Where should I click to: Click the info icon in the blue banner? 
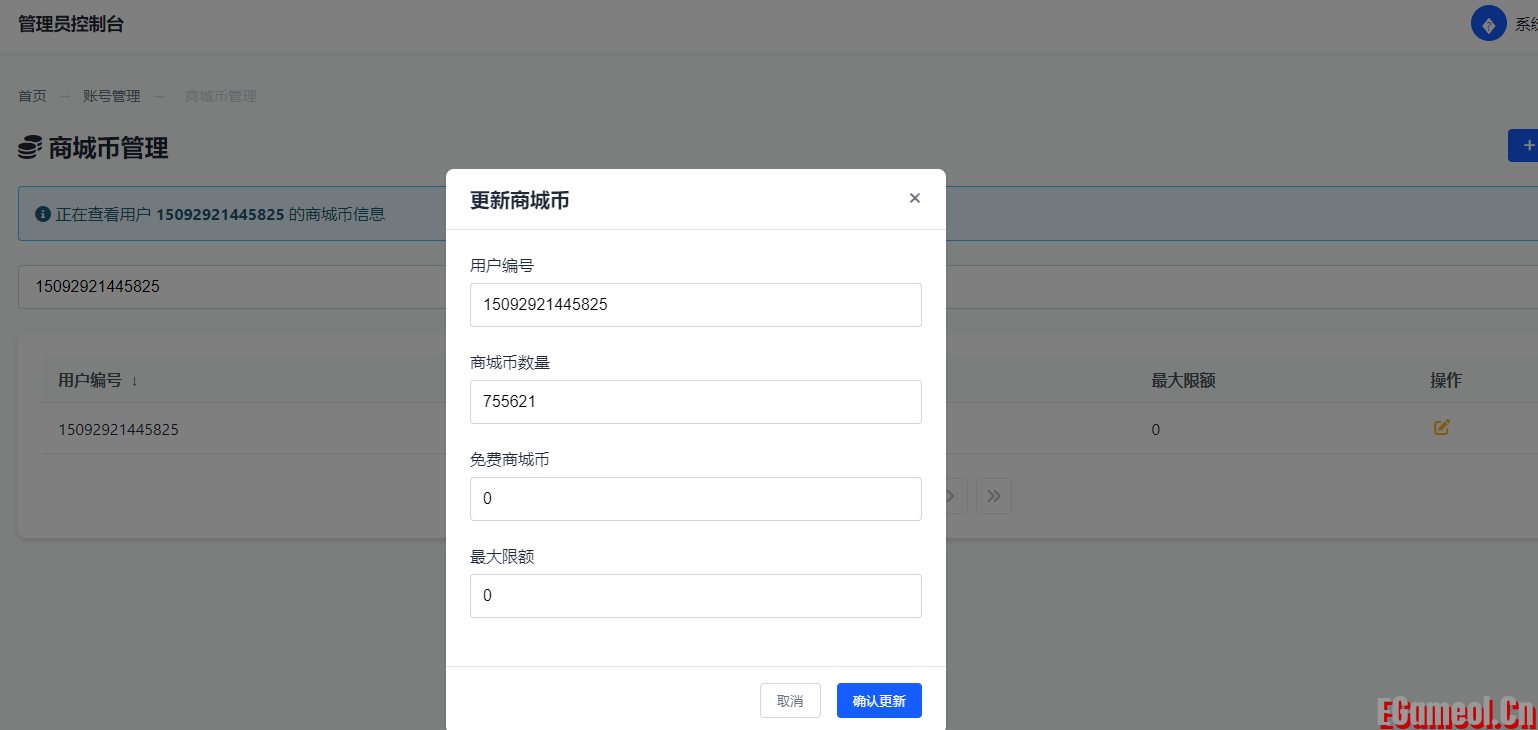coord(41,214)
